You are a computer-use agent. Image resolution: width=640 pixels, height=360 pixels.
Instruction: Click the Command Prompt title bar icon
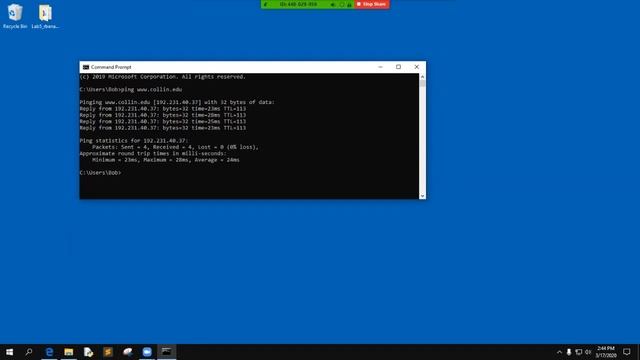tap(86, 67)
